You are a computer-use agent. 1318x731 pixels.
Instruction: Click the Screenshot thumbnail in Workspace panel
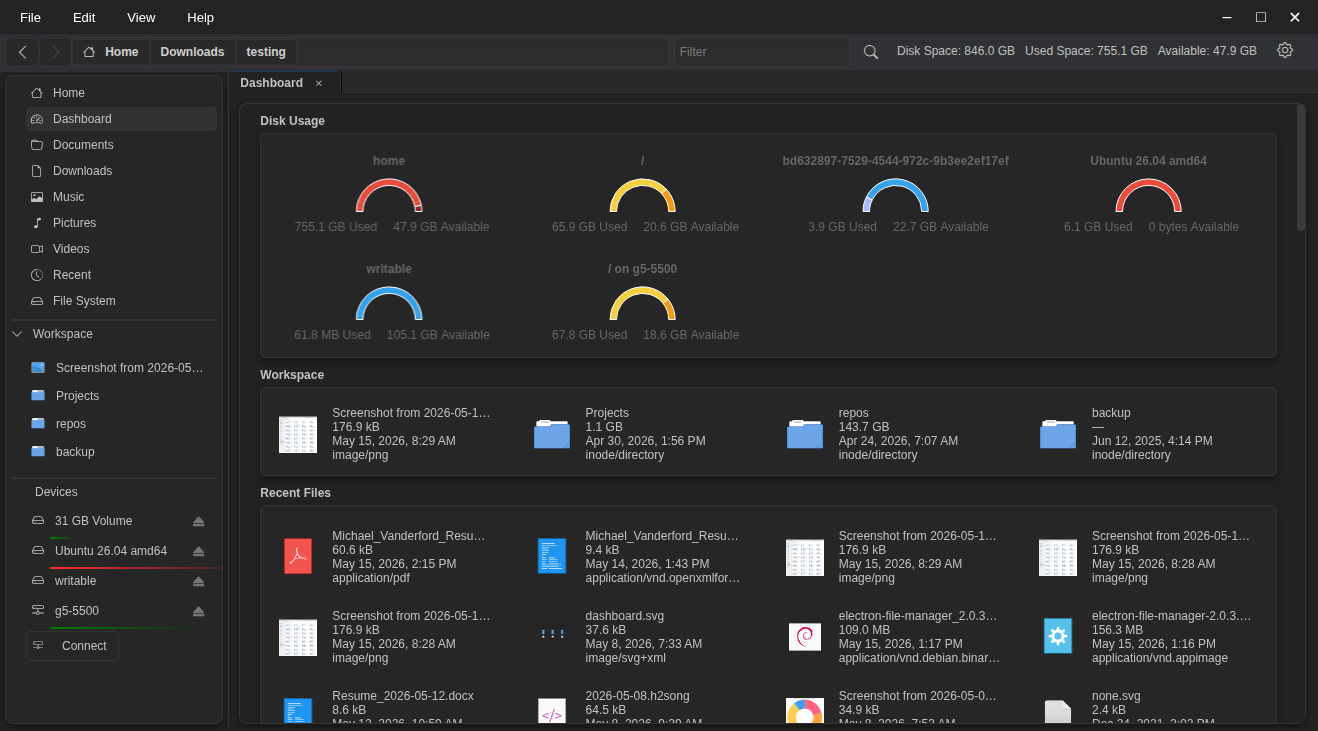[298, 434]
